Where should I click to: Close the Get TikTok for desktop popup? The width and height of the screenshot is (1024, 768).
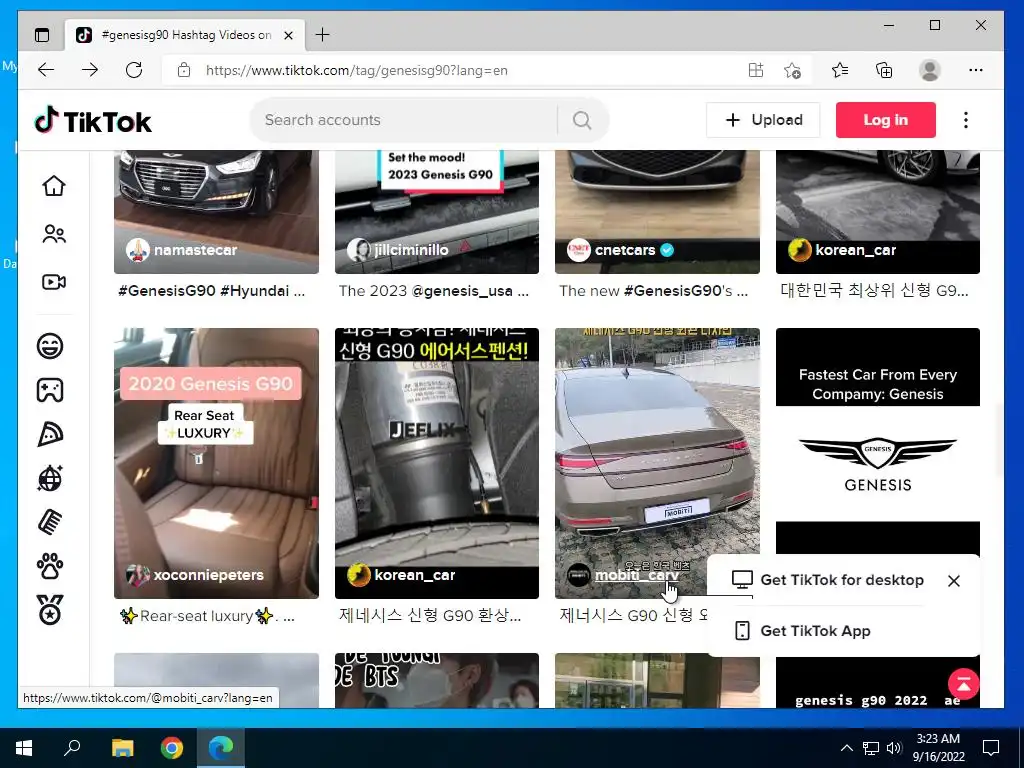[x=953, y=581]
